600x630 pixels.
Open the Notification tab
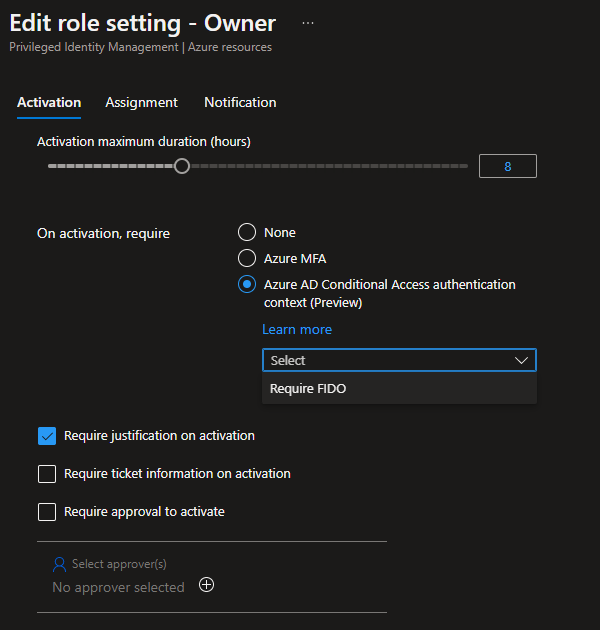pyautogui.click(x=240, y=102)
